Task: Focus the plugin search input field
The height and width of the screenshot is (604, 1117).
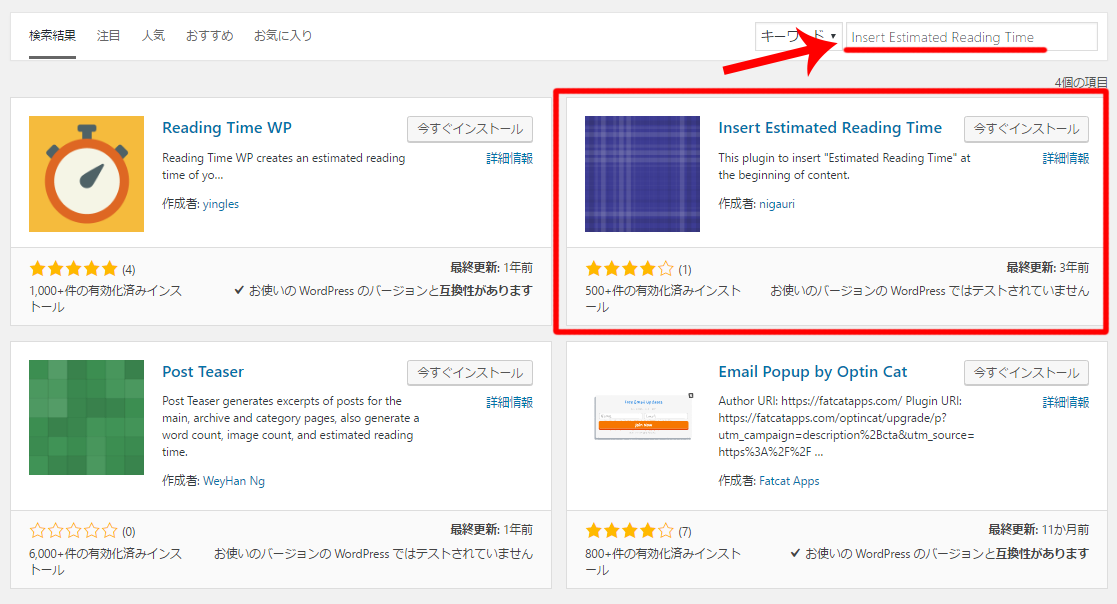Action: pyautogui.click(x=972, y=37)
